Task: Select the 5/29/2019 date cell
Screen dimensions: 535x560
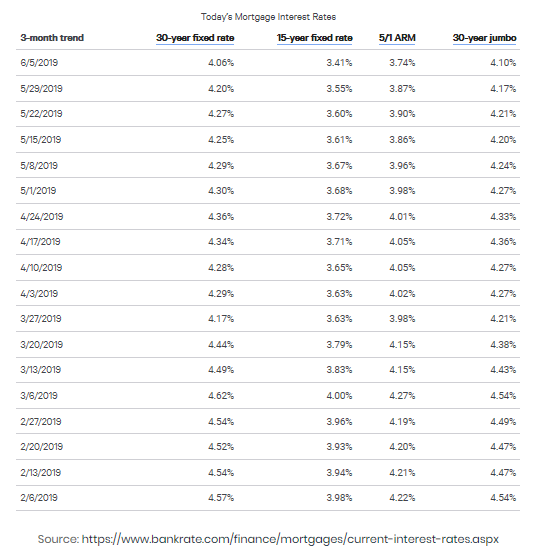Action: 41,89
